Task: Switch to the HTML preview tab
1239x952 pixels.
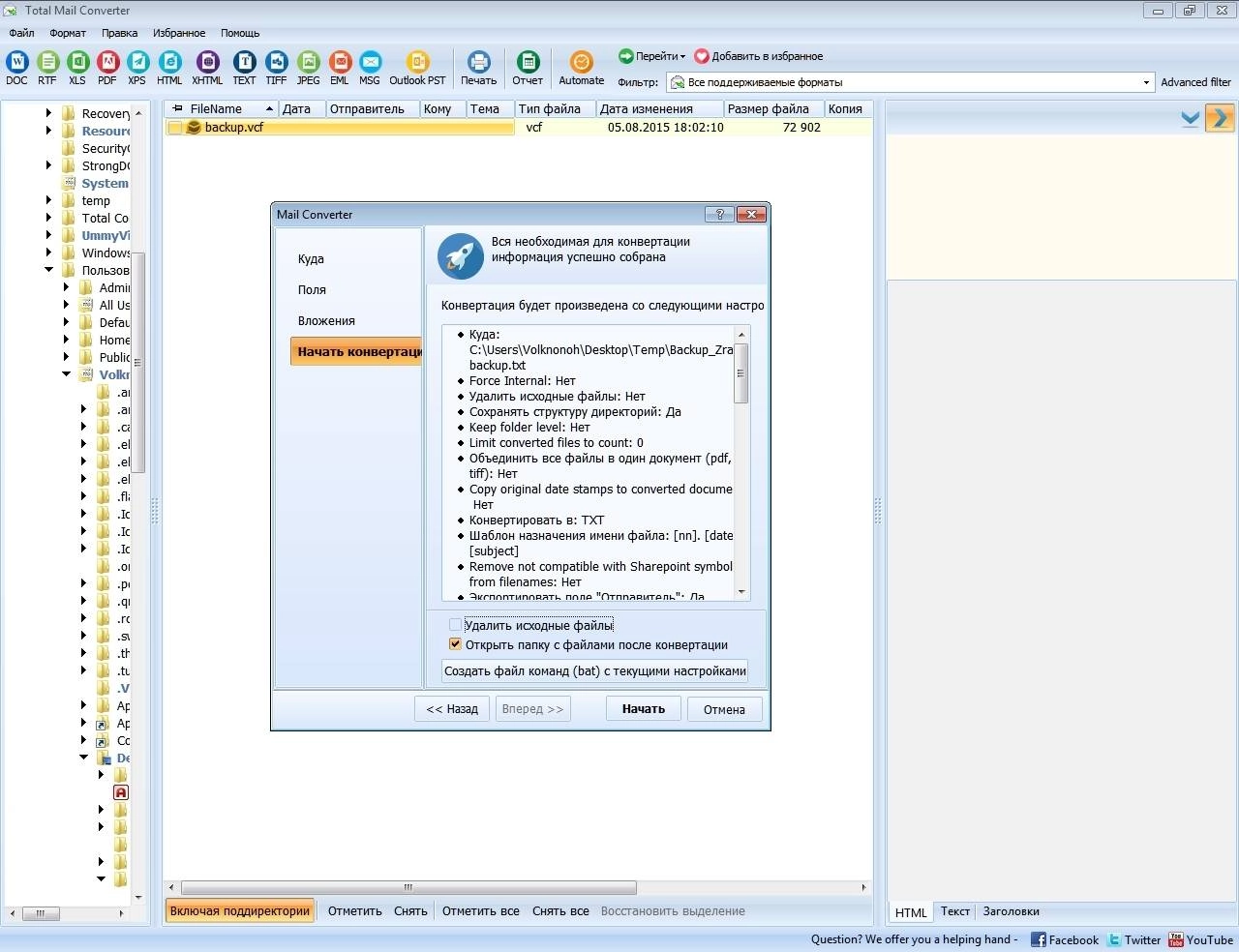Action: (x=911, y=912)
